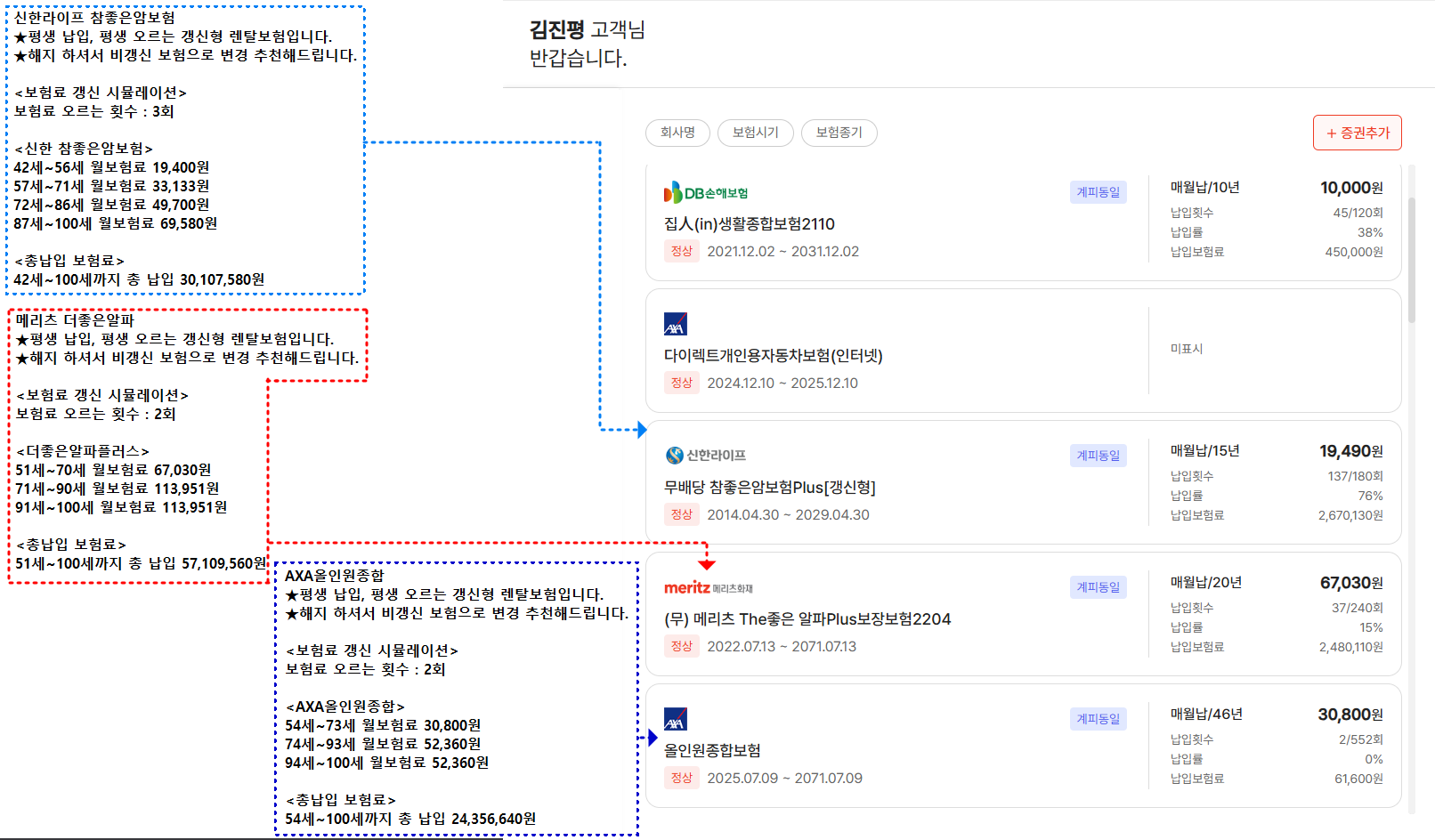Click 매월납/20년 payment term
This screenshot has width=1435, height=840.
(1206, 583)
